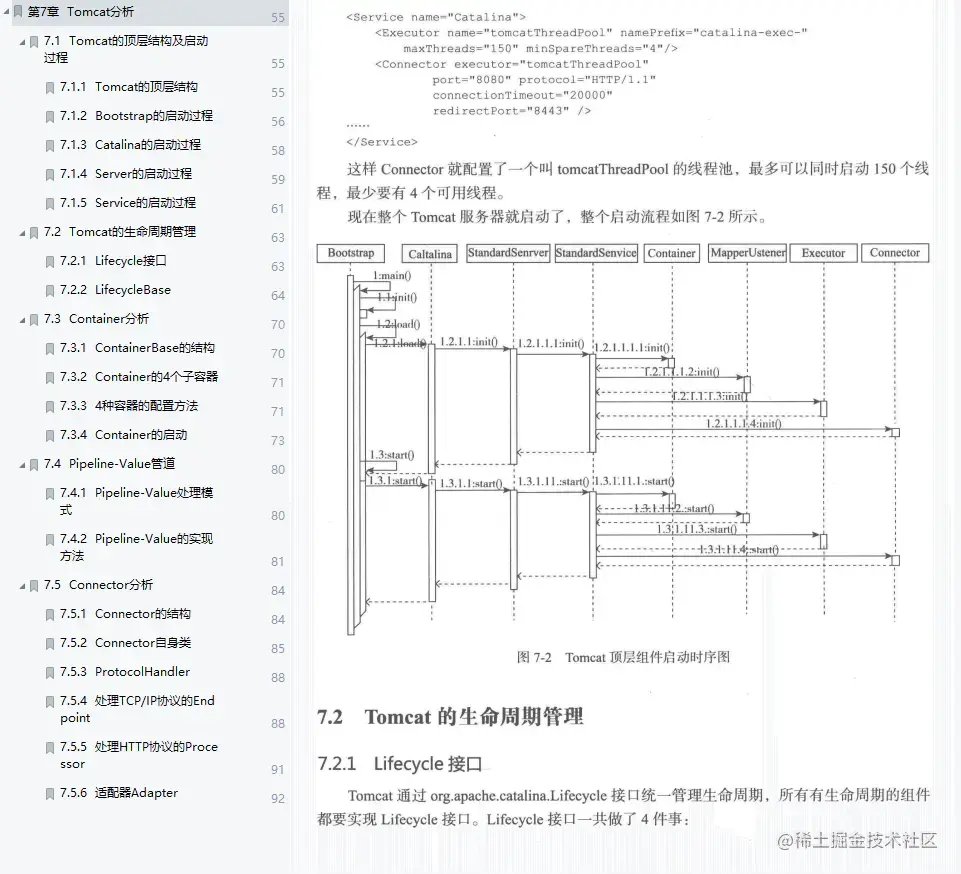Click bookmark icon beside 7.5.6 适配器Adapter
This screenshot has height=874, width=961.
coord(50,794)
